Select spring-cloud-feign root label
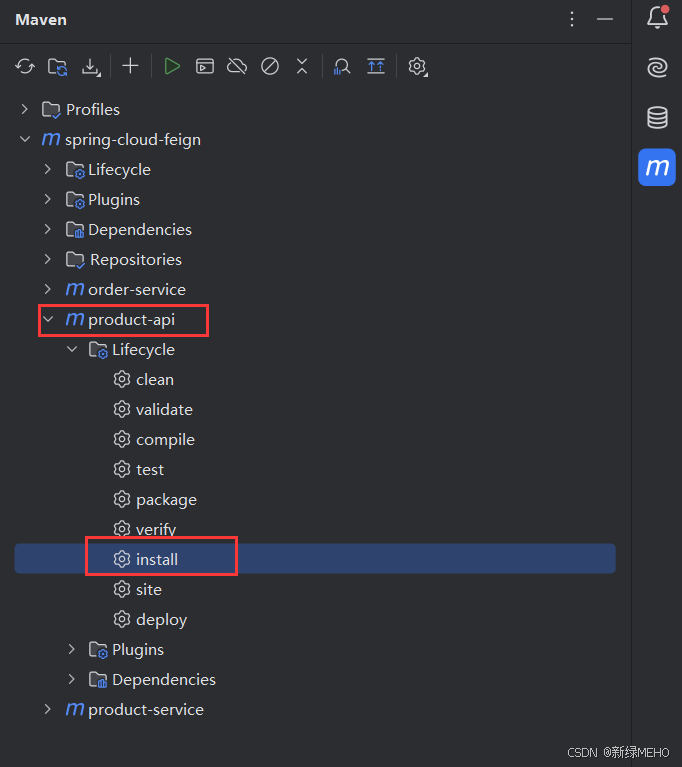 pyautogui.click(x=133, y=140)
